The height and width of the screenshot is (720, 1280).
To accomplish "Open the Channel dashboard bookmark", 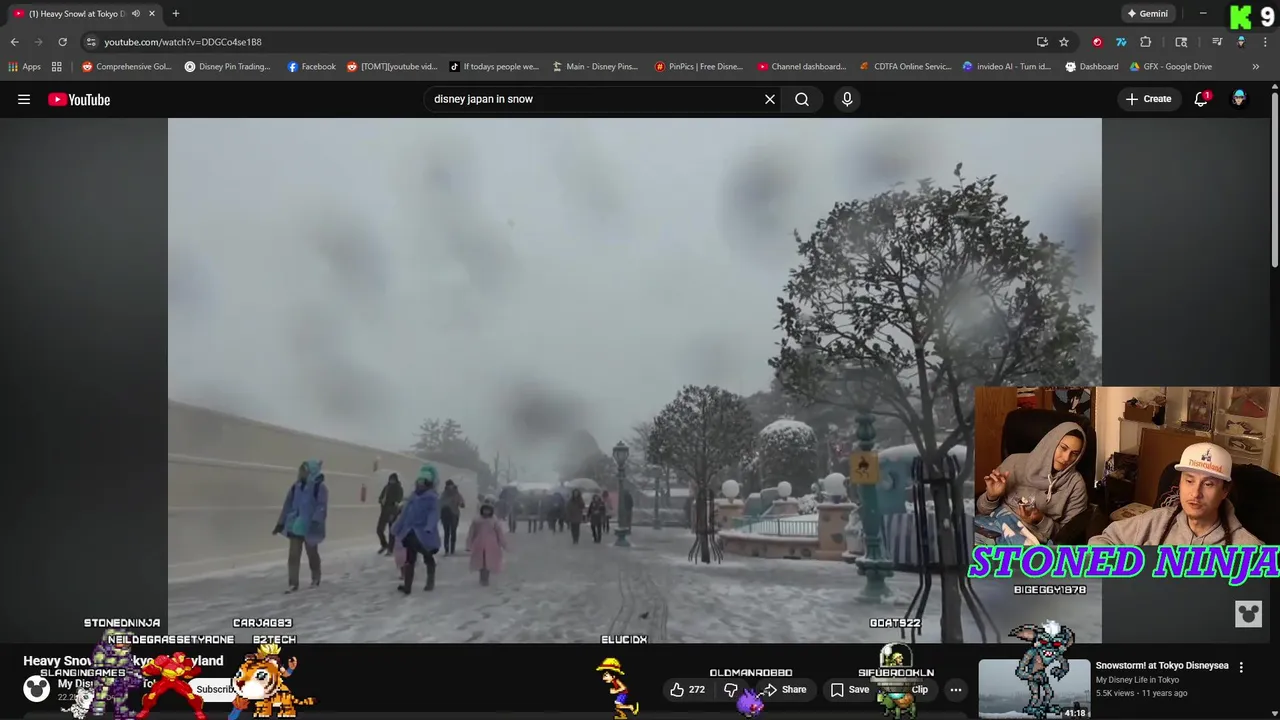I will (x=802, y=67).
